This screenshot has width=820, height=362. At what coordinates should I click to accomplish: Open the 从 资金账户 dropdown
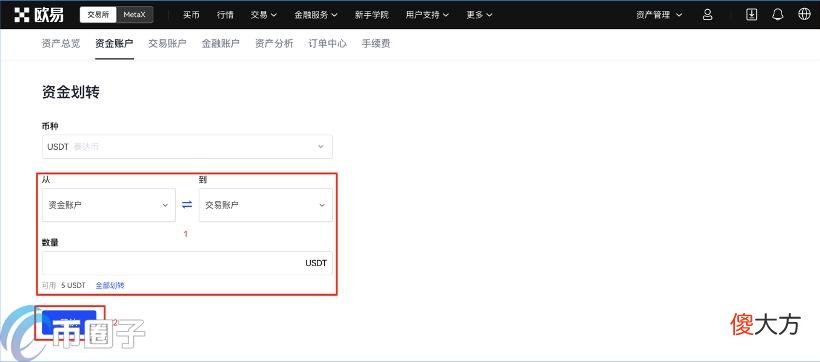click(x=109, y=205)
